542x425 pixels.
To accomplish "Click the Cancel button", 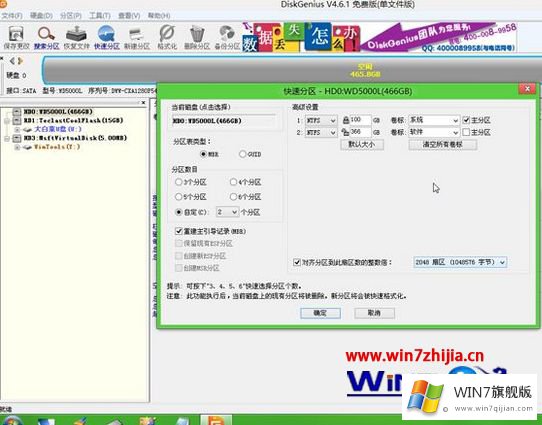I will point(374,313).
